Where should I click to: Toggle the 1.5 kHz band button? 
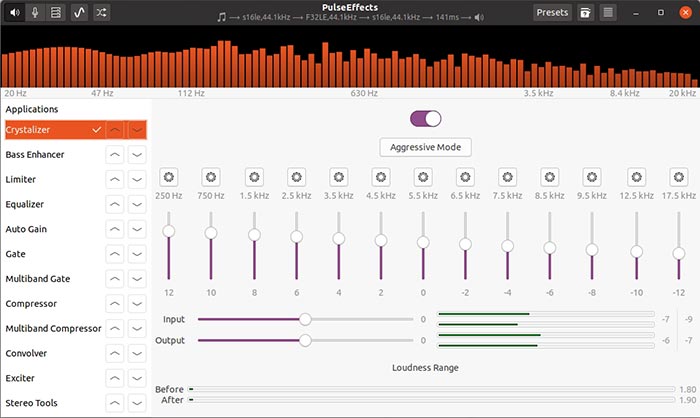pos(254,177)
